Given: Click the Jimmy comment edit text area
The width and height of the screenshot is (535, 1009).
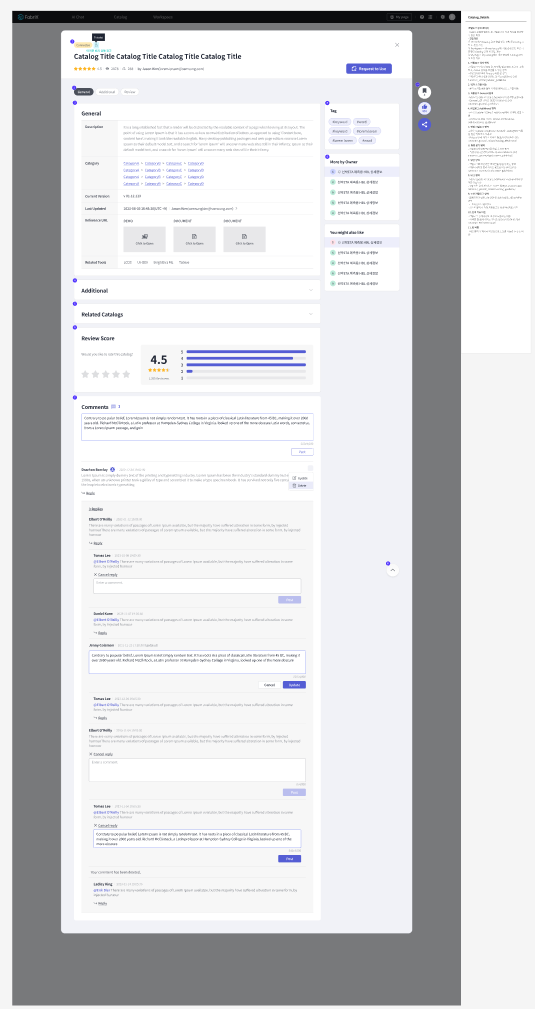Looking at the screenshot, I should [x=197, y=662].
